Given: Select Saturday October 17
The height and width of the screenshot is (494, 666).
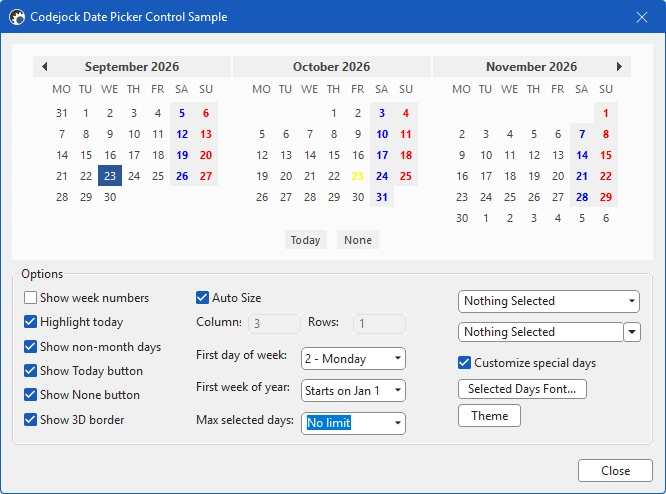Looking at the screenshot, I should click(382, 155).
